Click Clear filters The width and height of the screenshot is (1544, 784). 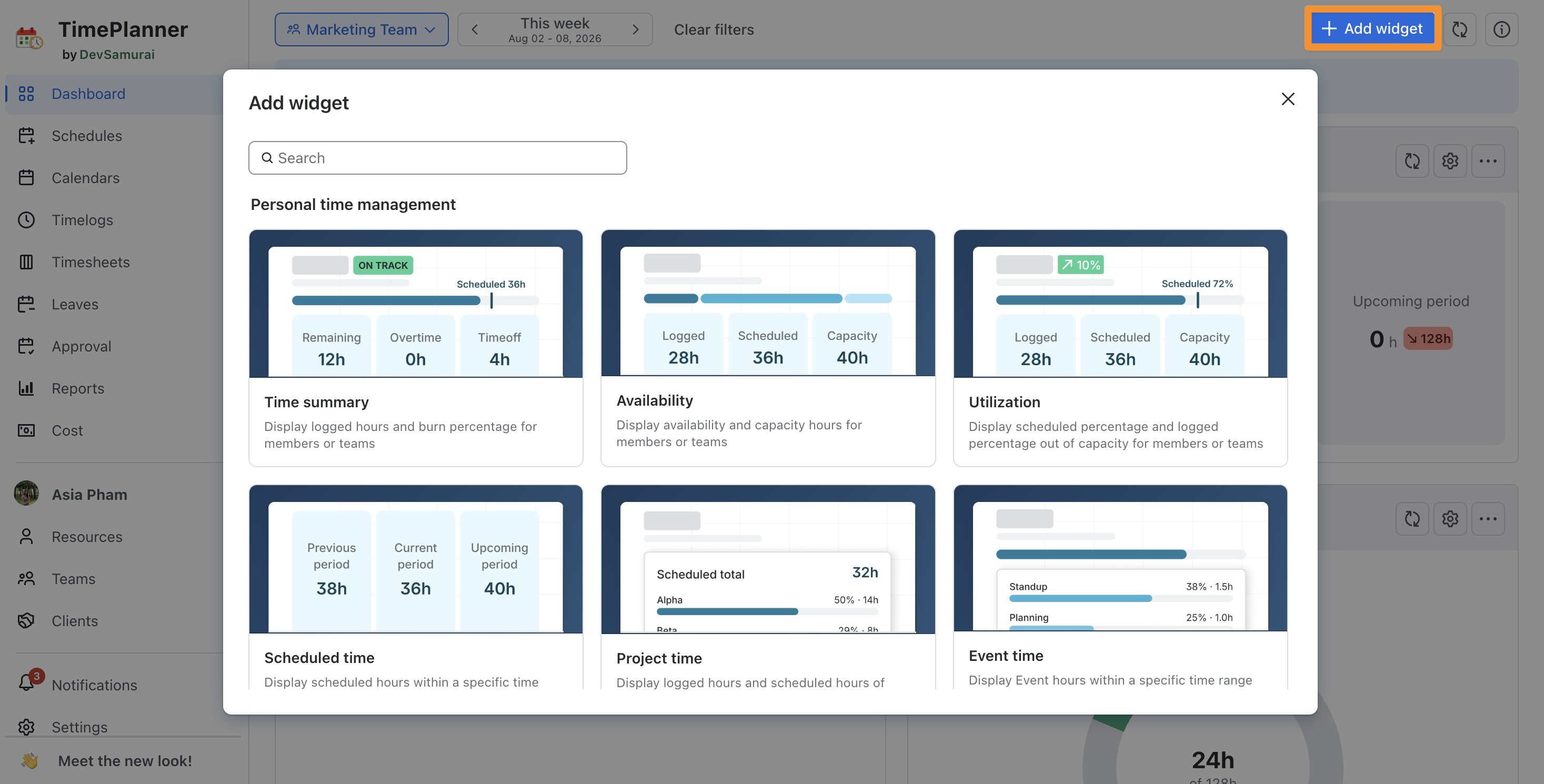click(714, 29)
